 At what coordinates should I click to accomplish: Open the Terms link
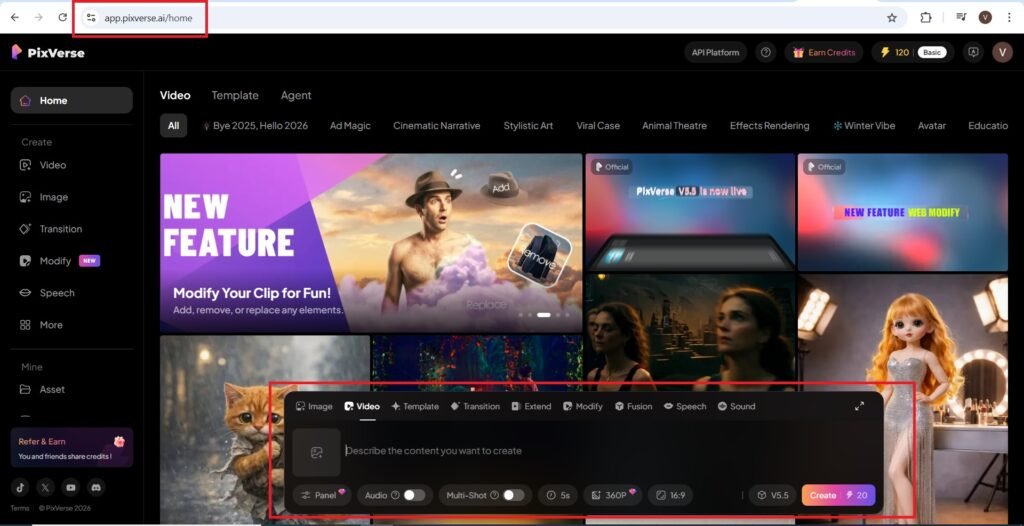(x=19, y=508)
